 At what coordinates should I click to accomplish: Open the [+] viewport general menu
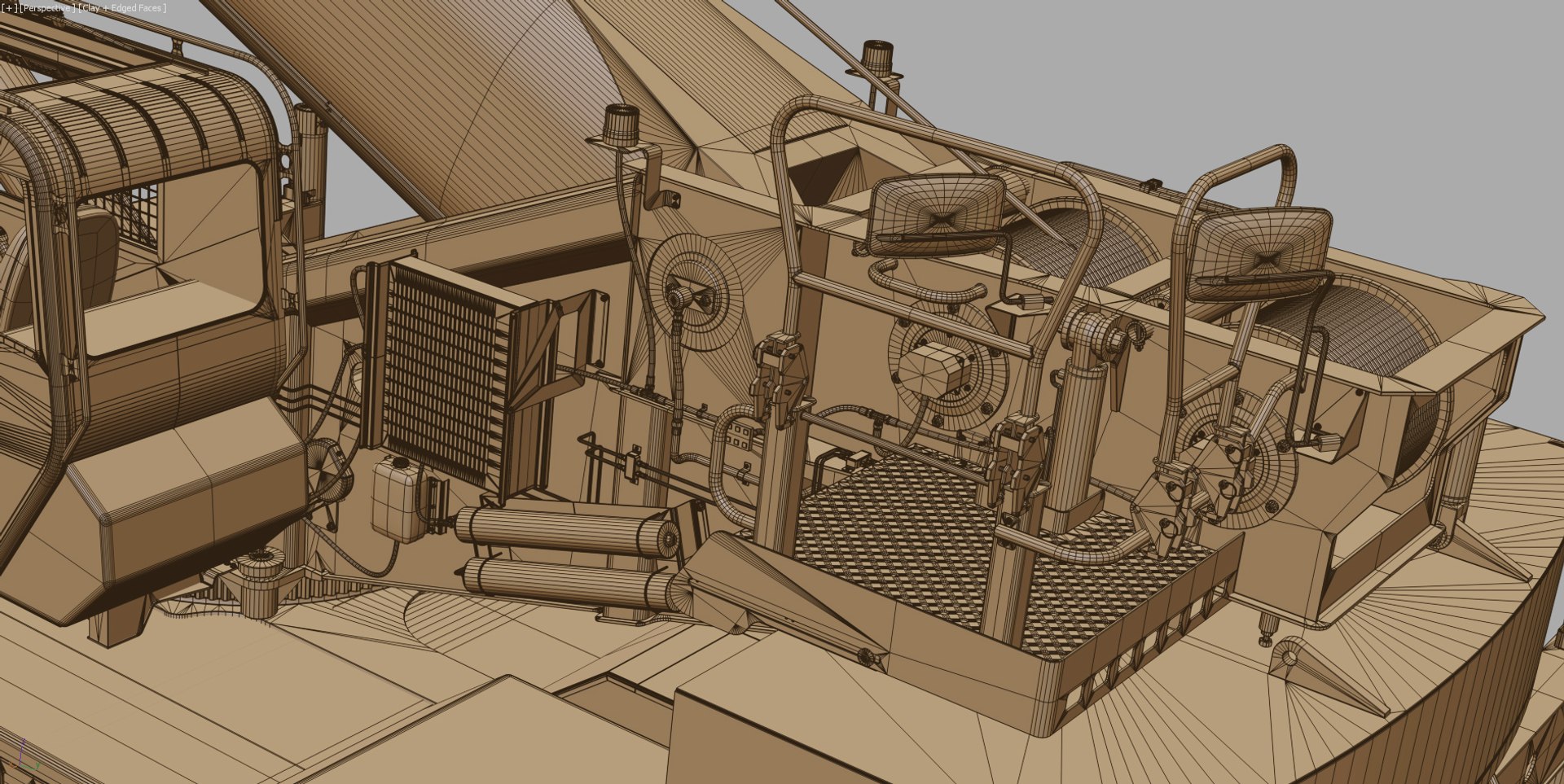coord(10,8)
